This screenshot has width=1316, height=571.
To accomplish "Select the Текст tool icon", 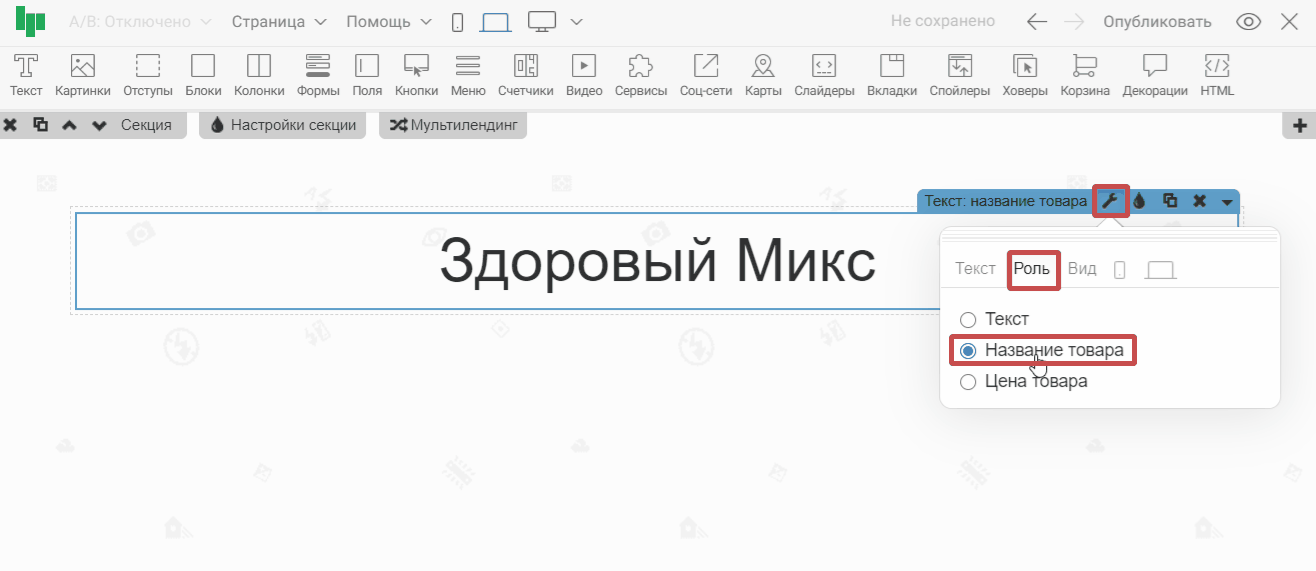I will click(x=26, y=67).
